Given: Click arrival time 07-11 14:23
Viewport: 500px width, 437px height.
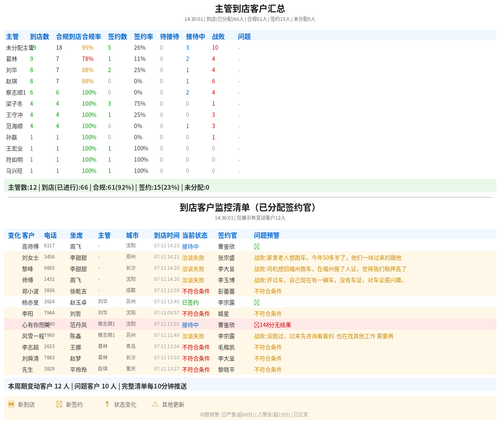Looking at the screenshot, I should click(x=167, y=246).
